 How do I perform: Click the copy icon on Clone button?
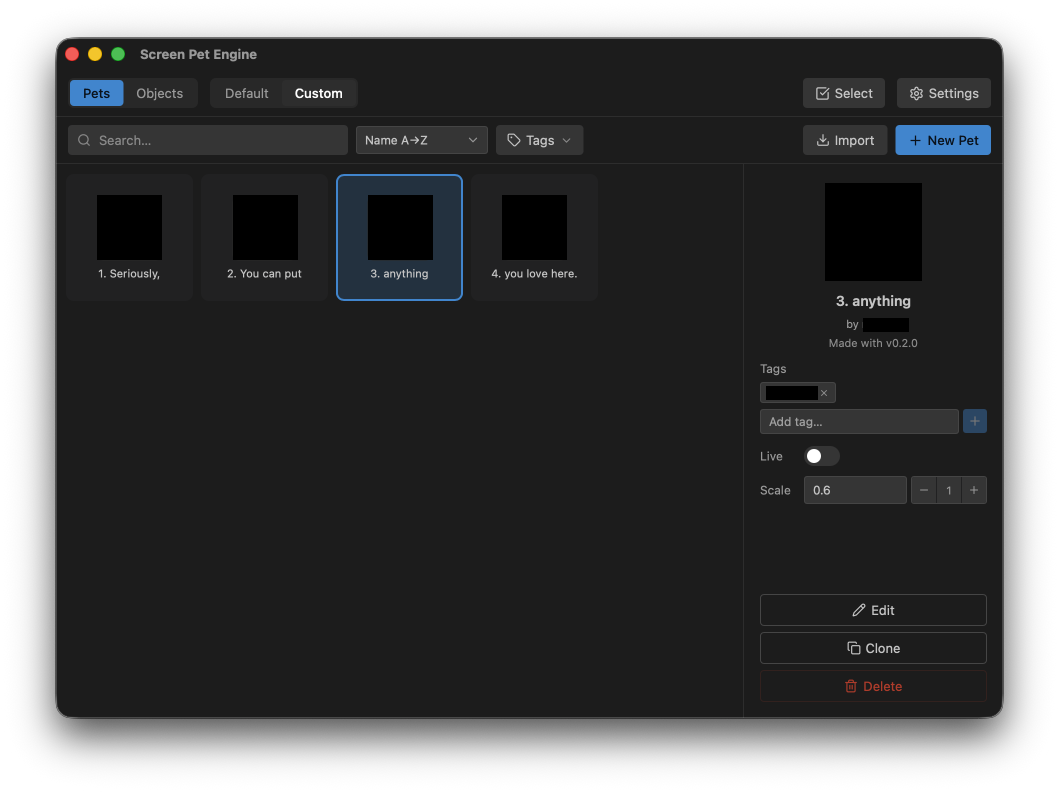(x=854, y=648)
